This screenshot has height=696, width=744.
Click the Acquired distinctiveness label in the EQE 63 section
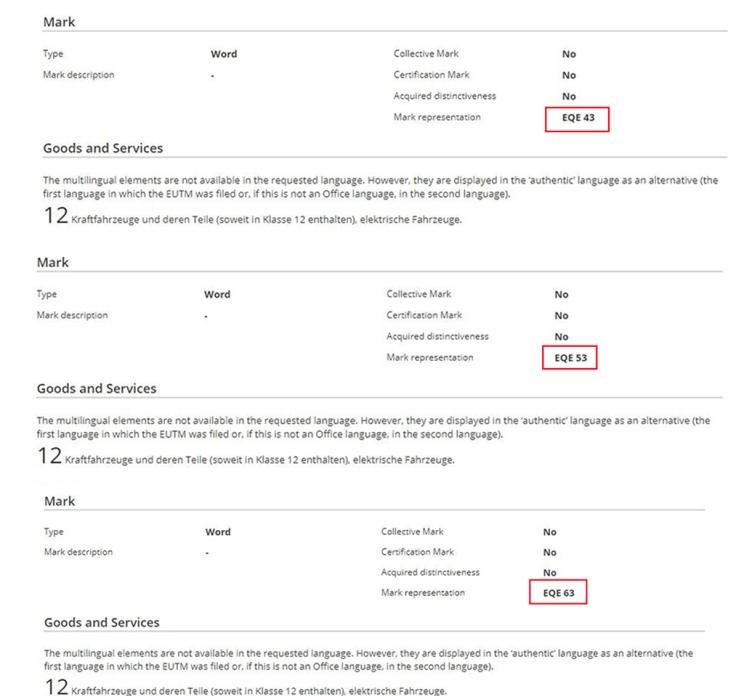pyautogui.click(x=430, y=572)
